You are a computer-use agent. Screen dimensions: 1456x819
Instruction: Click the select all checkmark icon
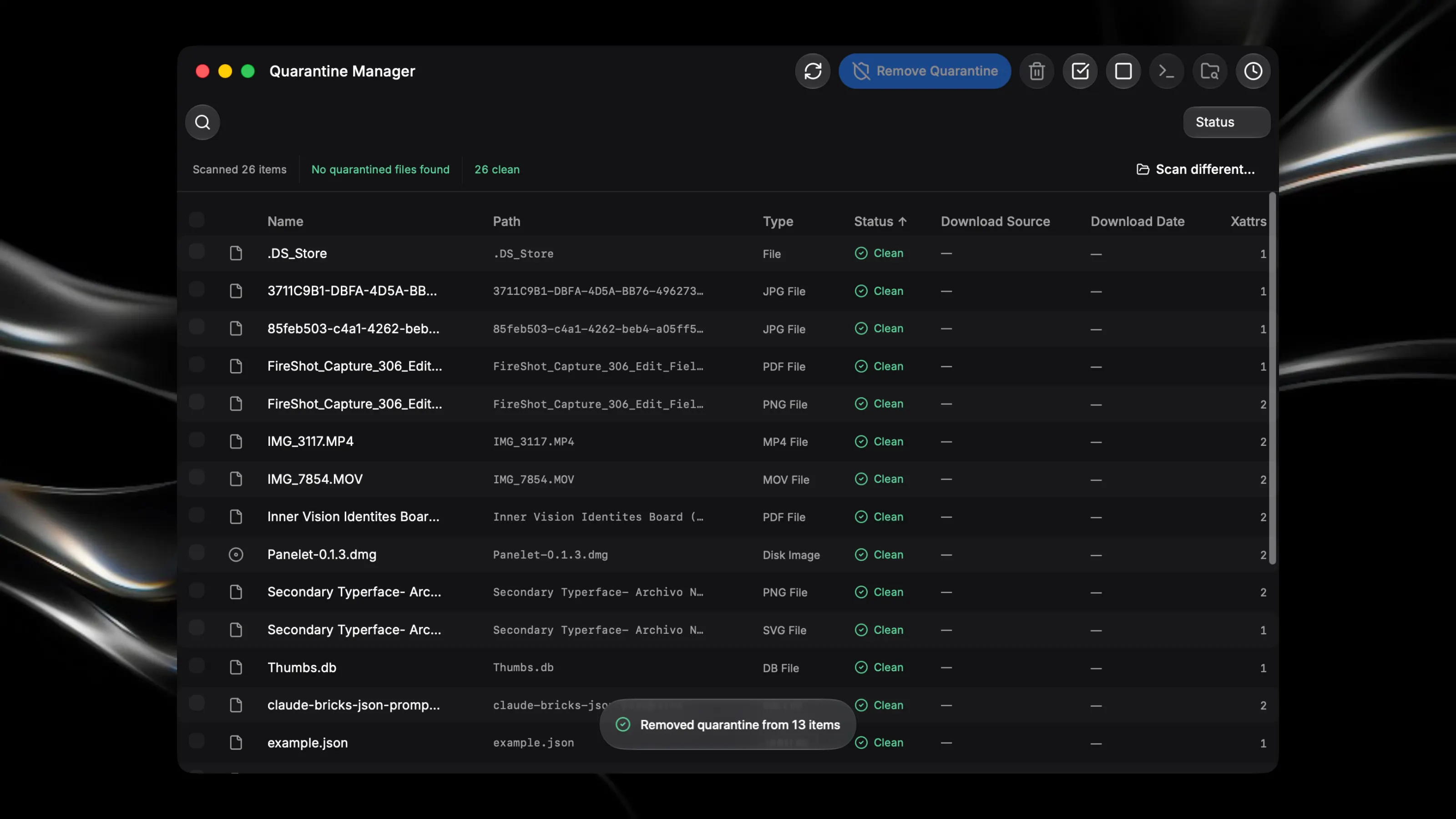(1080, 71)
